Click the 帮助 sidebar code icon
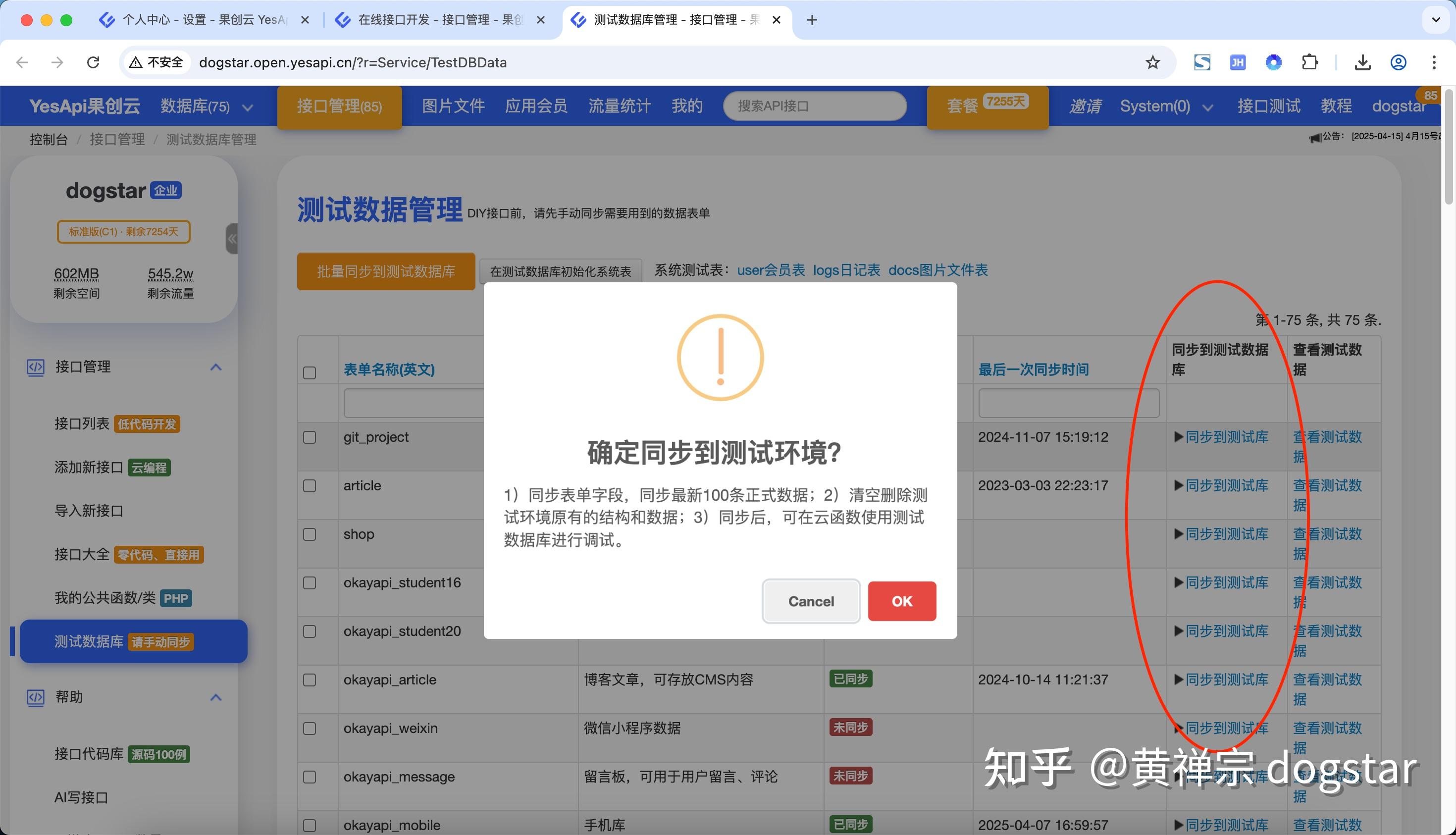Viewport: 1456px width, 835px height. 36,697
